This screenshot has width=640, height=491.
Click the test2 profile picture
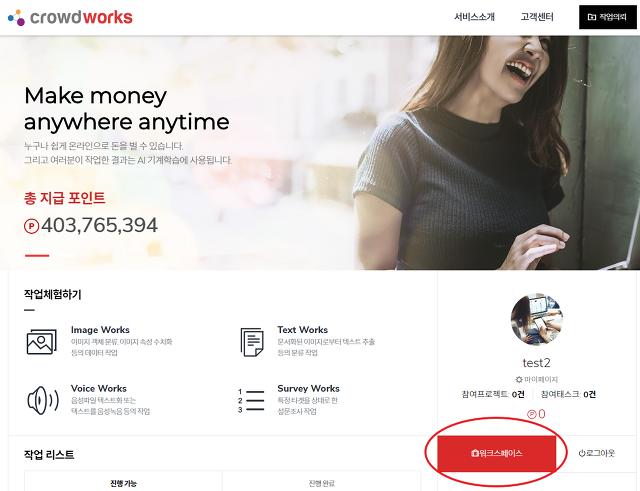[537, 319]
